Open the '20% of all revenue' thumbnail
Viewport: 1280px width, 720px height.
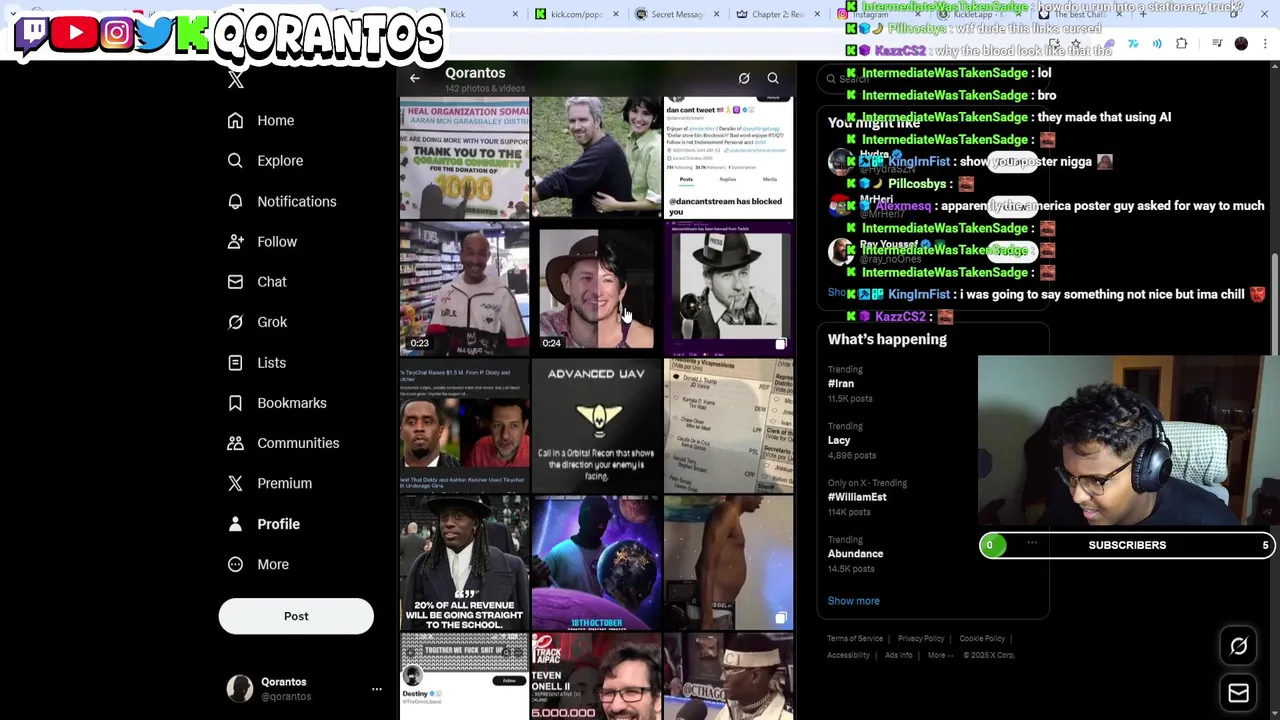465,562
